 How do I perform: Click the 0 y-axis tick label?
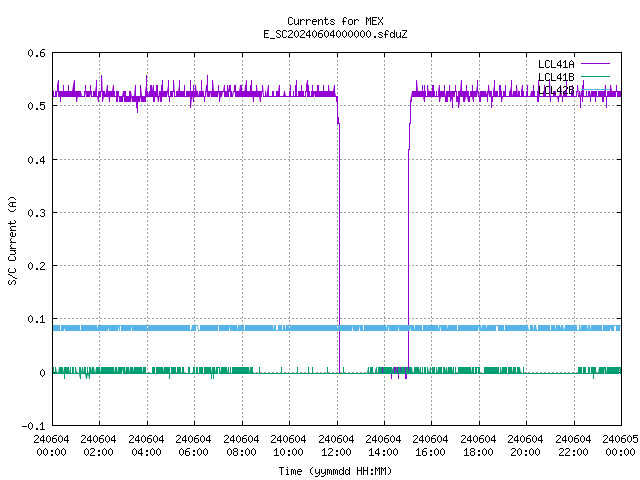click(42, 373)
